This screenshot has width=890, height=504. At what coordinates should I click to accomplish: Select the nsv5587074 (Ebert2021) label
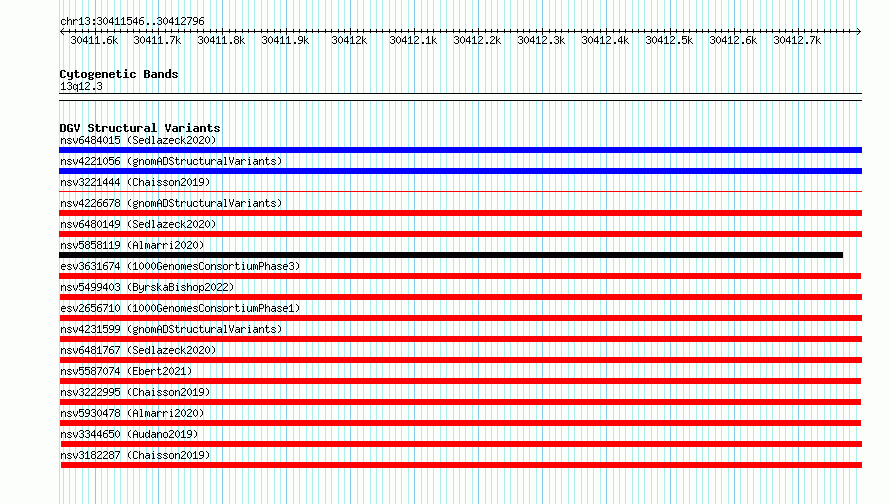point(126,371)
